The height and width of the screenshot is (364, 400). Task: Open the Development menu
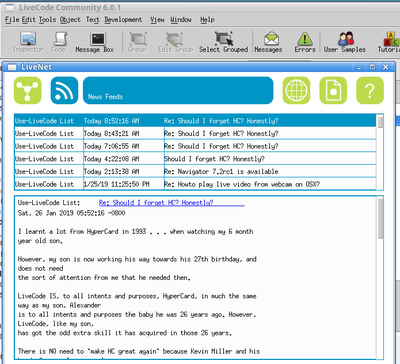[x=123, y=20]
